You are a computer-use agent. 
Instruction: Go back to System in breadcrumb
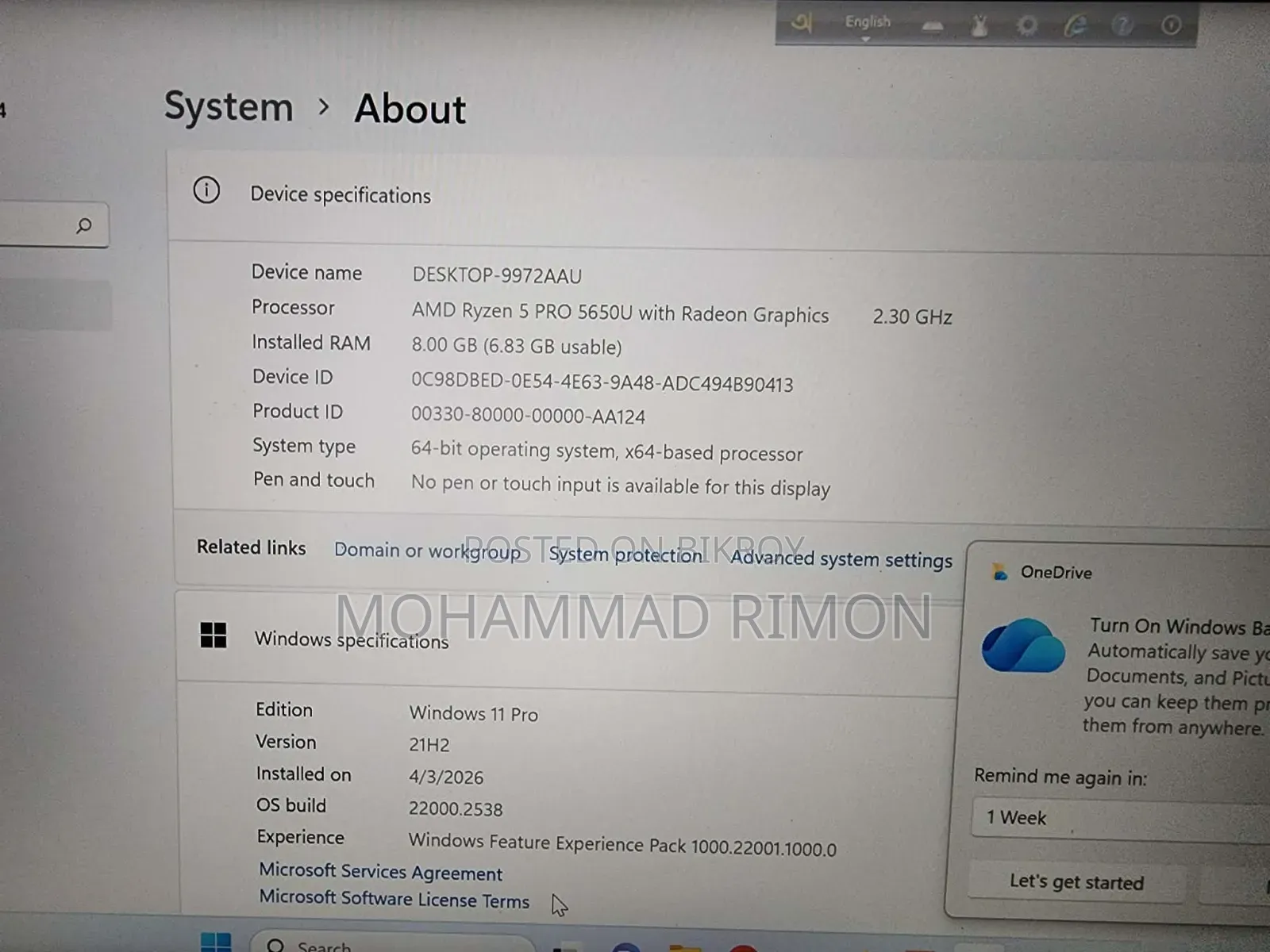tap(229, 106)
